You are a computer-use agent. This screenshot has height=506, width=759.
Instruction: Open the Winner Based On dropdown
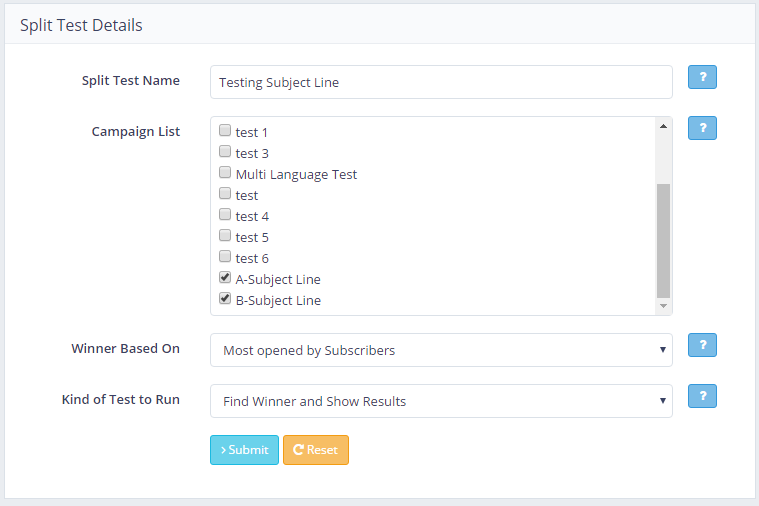tap(441, 350)
